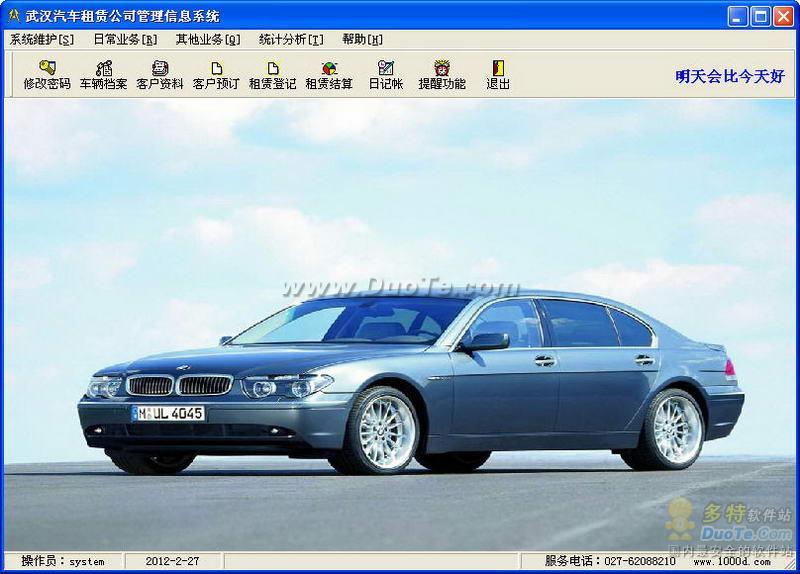Open 客户资料 customer info icon
Viewport: 800px width, 574px height.
tap(160, 67)
